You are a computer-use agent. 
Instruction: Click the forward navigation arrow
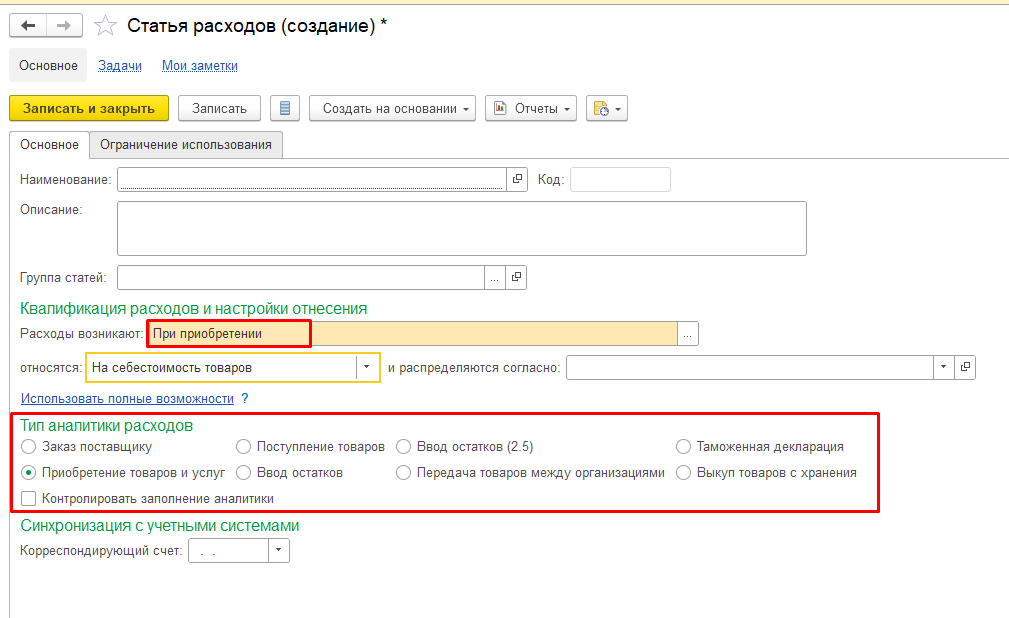pos(65,26)
